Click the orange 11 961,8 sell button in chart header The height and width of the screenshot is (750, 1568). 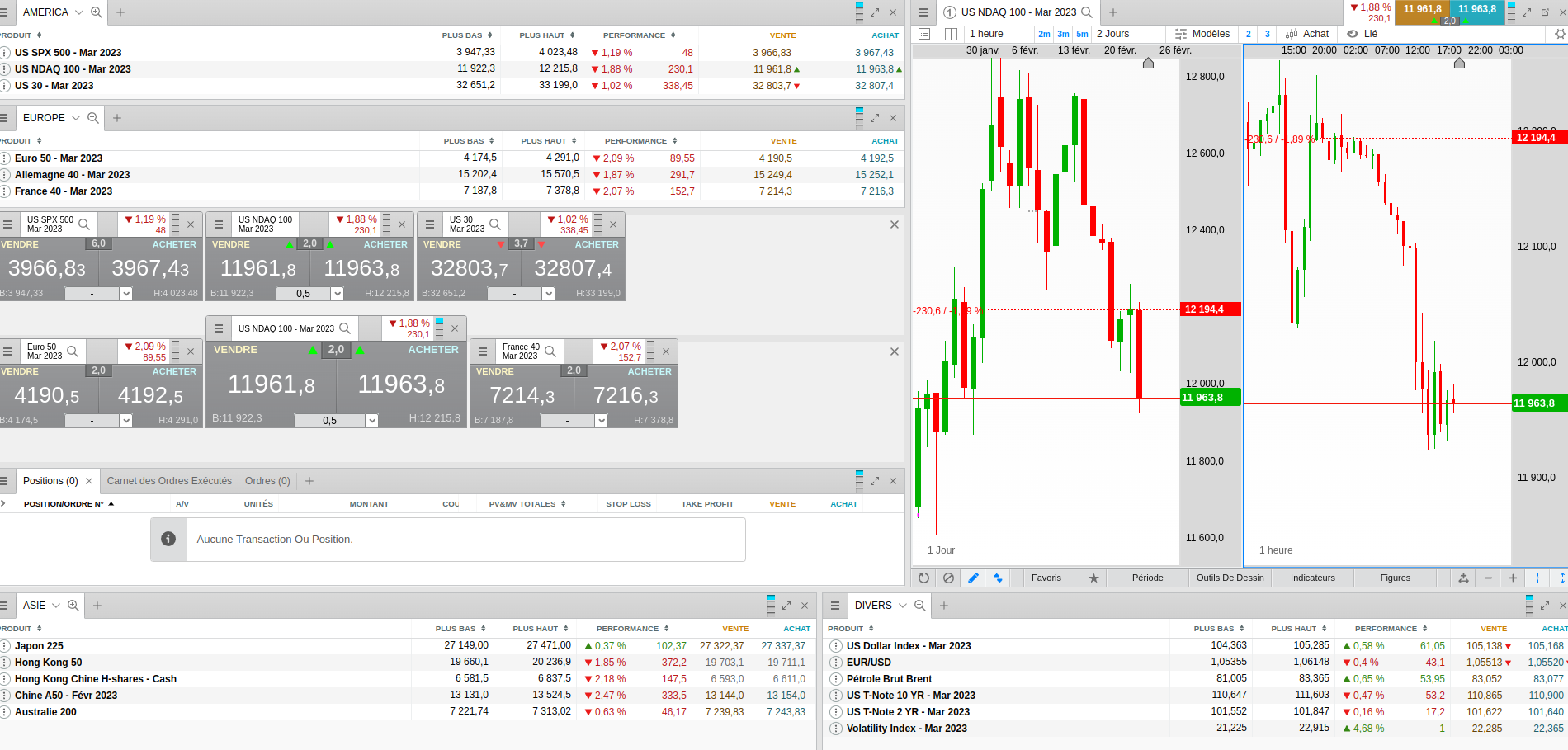[1422, 12]
